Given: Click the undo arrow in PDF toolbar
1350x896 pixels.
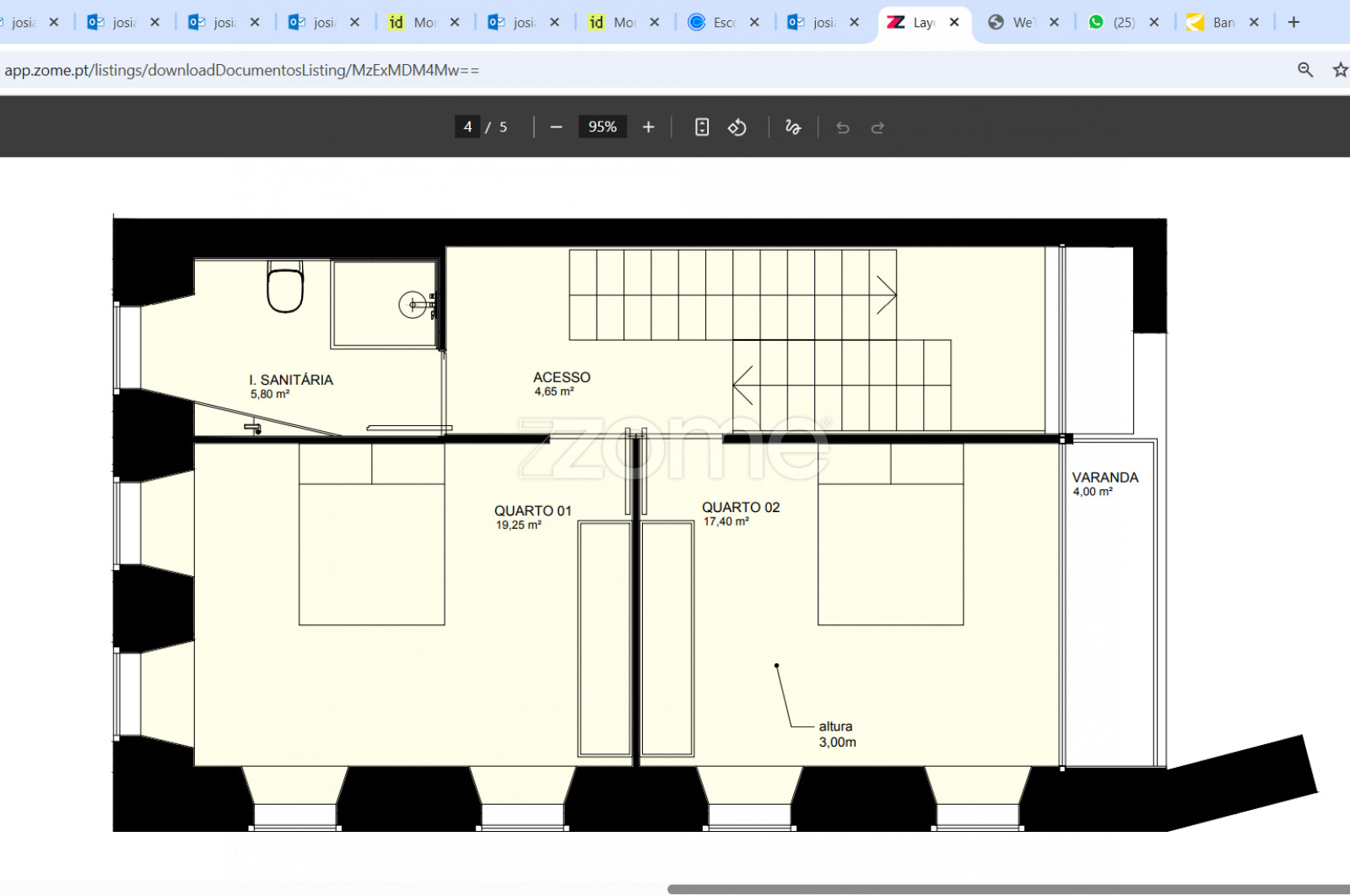Looking at the screenshot, I should point(842,127).
